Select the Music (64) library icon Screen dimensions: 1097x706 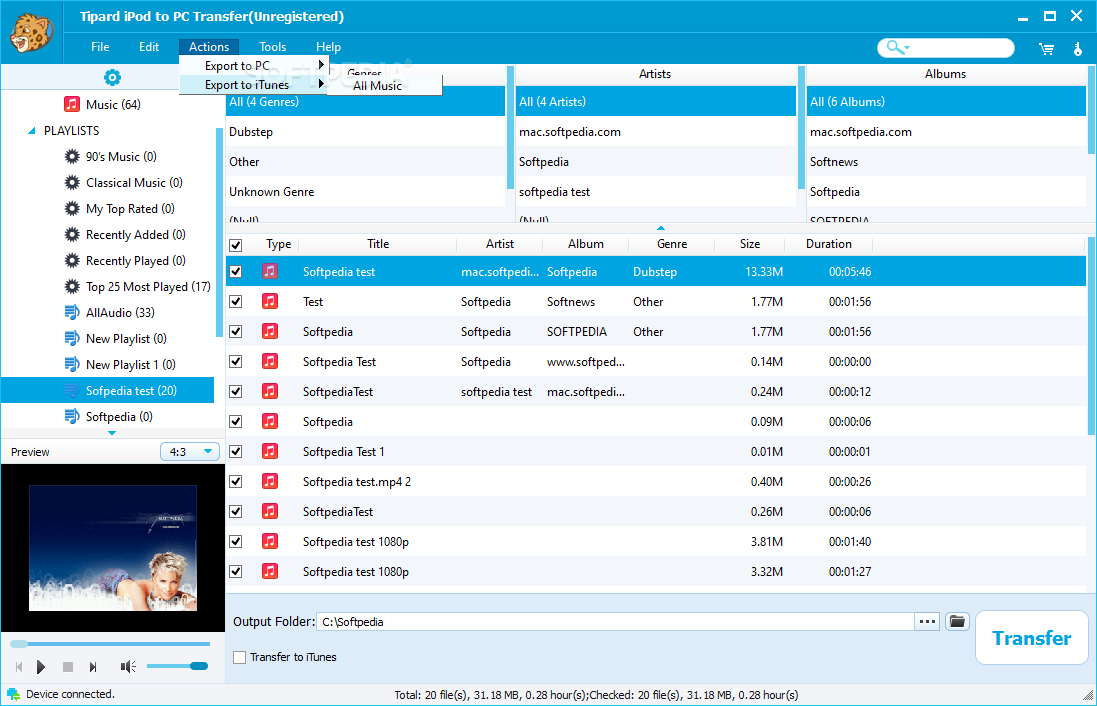(x=71, y=104)
